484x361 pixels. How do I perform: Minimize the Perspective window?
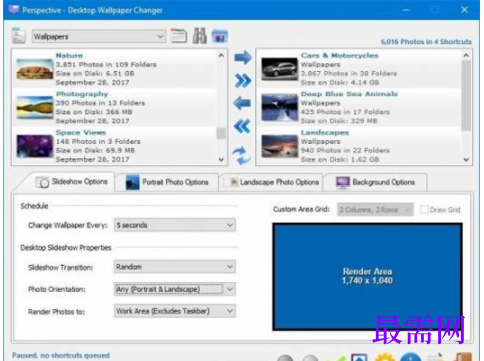click(406, 10)
